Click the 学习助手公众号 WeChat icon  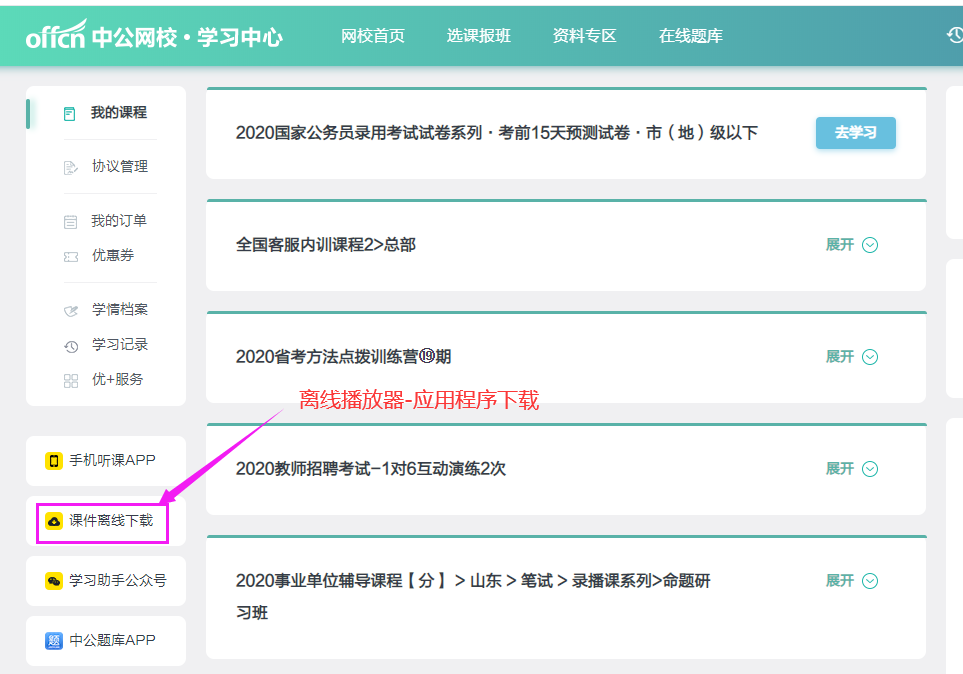tap(54, 581)
